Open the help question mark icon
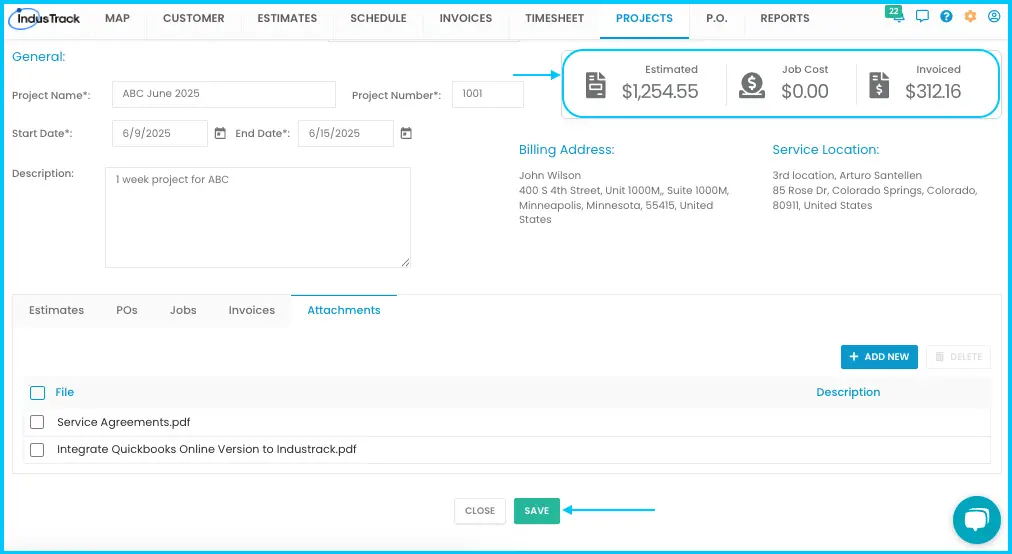This screenshot has height=554, width=1012. point(946,16)
